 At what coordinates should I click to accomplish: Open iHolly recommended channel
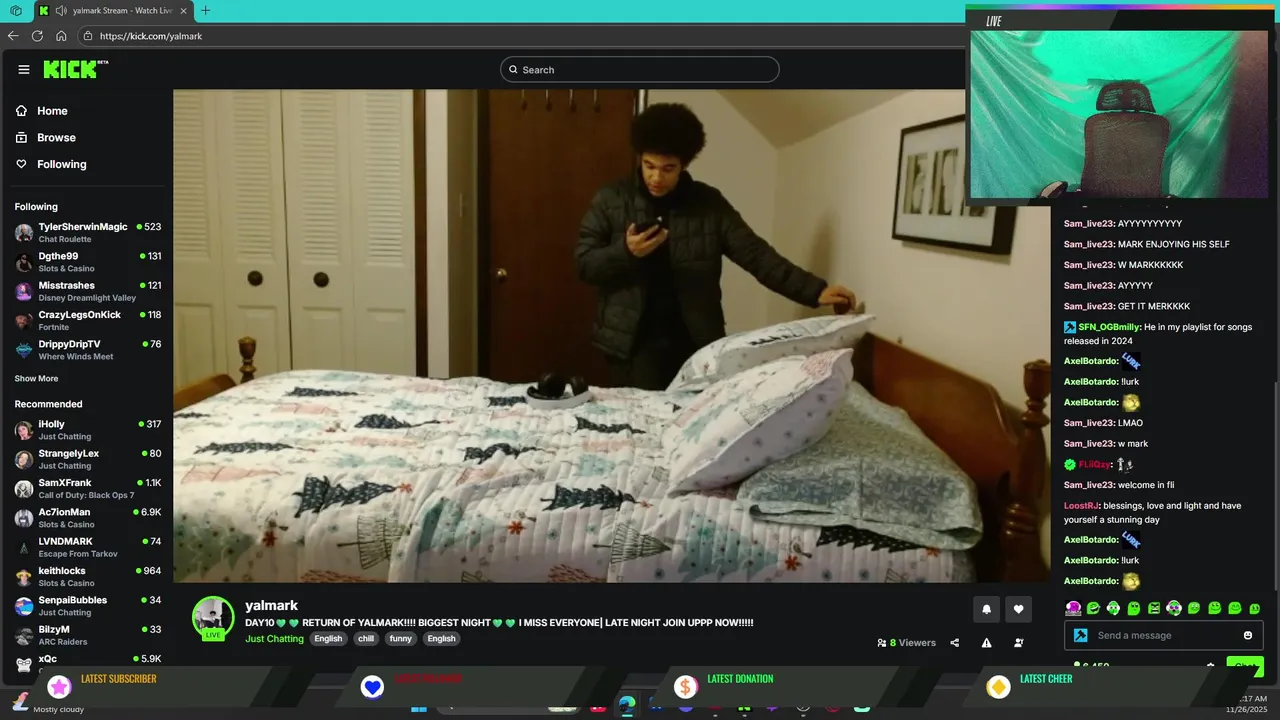click(88, 430)
